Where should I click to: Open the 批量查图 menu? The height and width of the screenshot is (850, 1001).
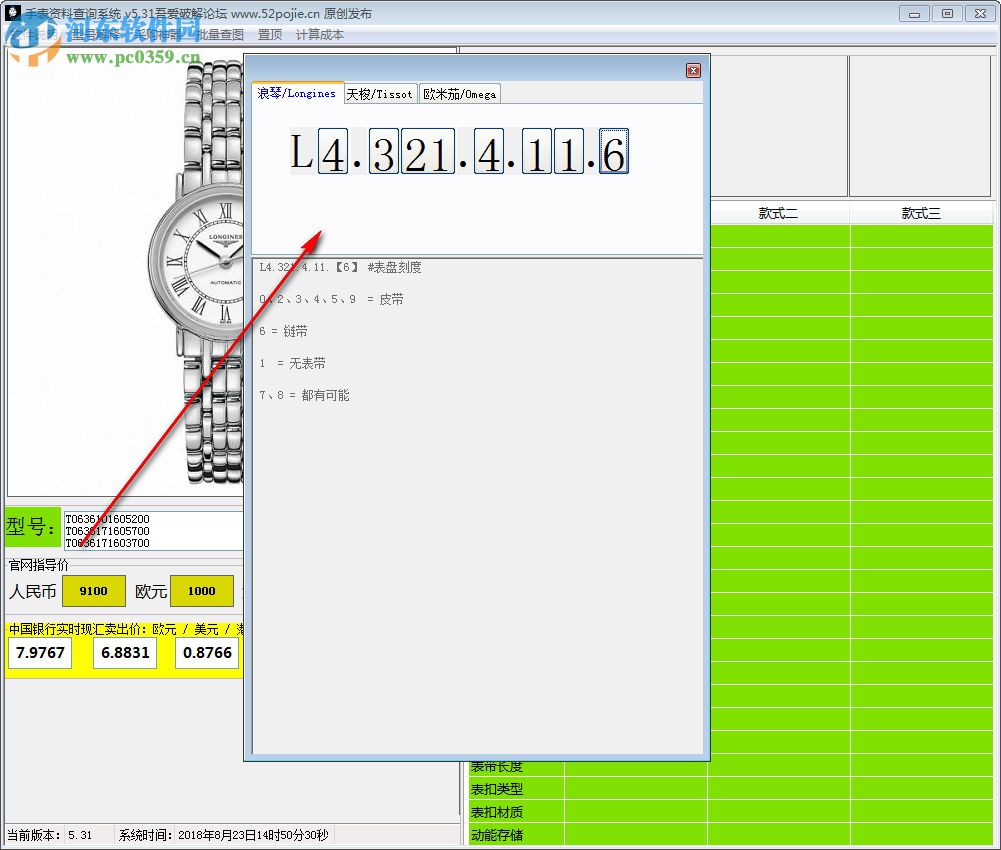(219, 35)
